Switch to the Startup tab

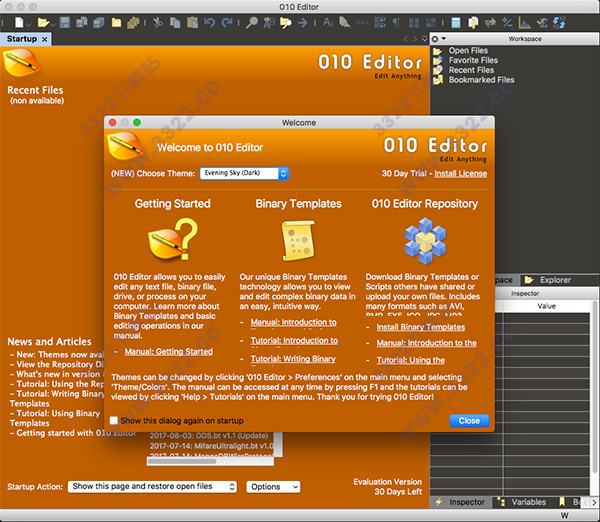(x=21, y=39)
